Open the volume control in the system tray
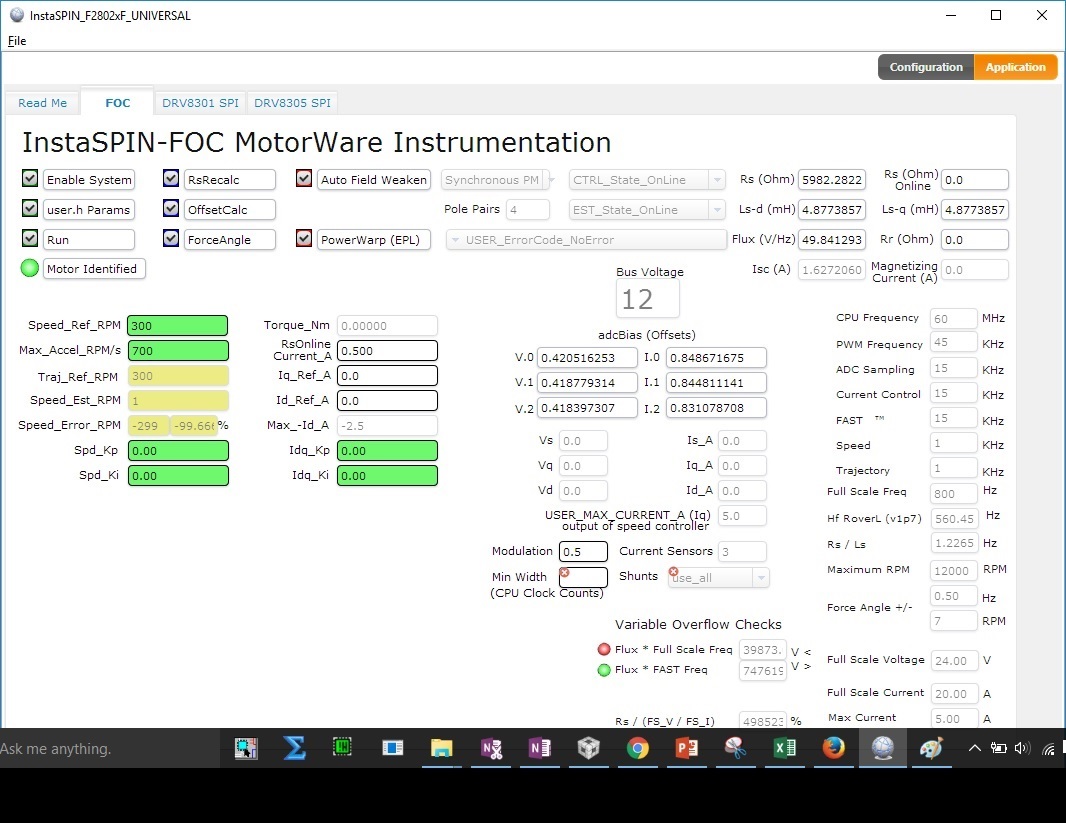 point(1022,748)
